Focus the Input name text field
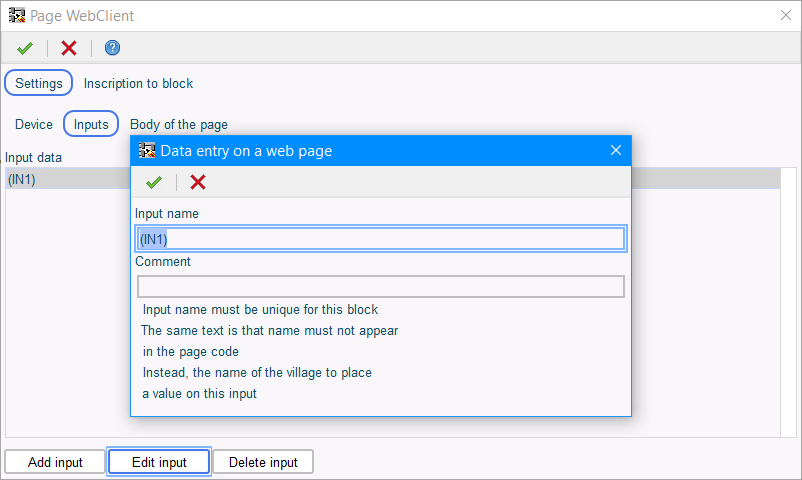802x480 pixels. pos(381,239)
